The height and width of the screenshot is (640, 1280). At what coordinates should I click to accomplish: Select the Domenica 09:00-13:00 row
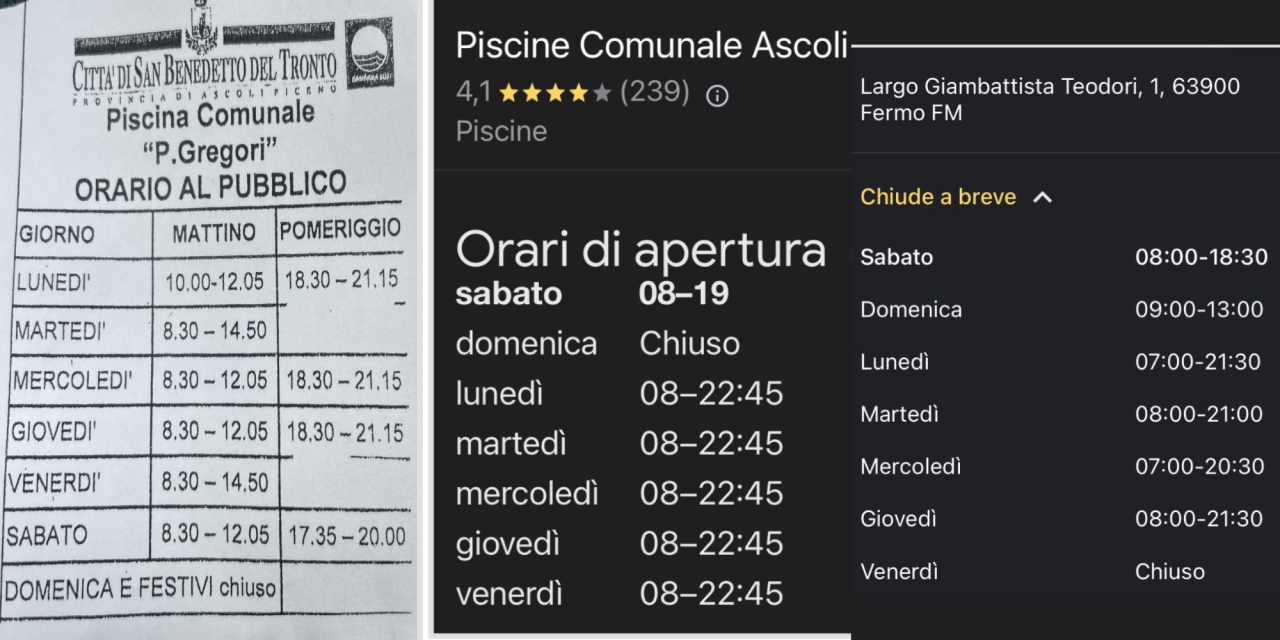tap(1064, 310)
